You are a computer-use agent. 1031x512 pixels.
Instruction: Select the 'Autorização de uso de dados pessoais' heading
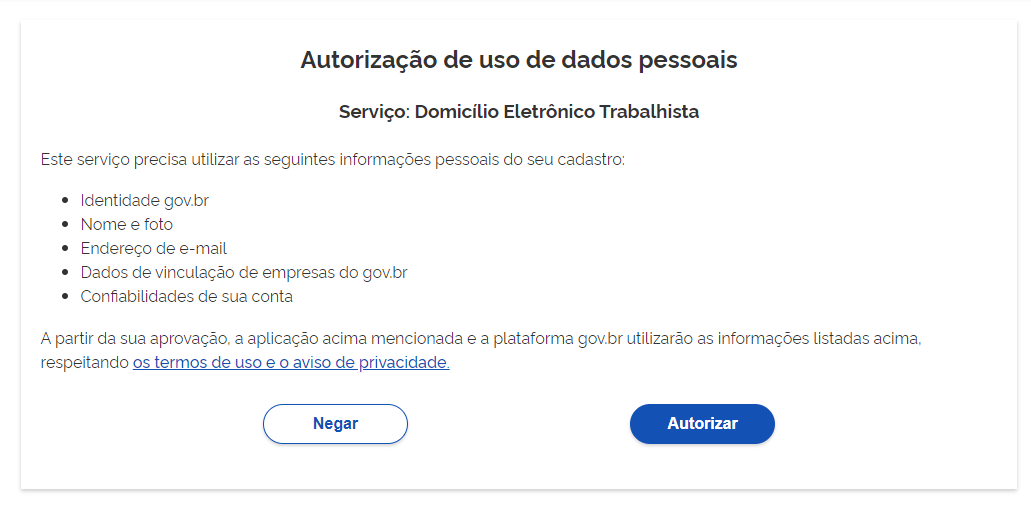519,60
